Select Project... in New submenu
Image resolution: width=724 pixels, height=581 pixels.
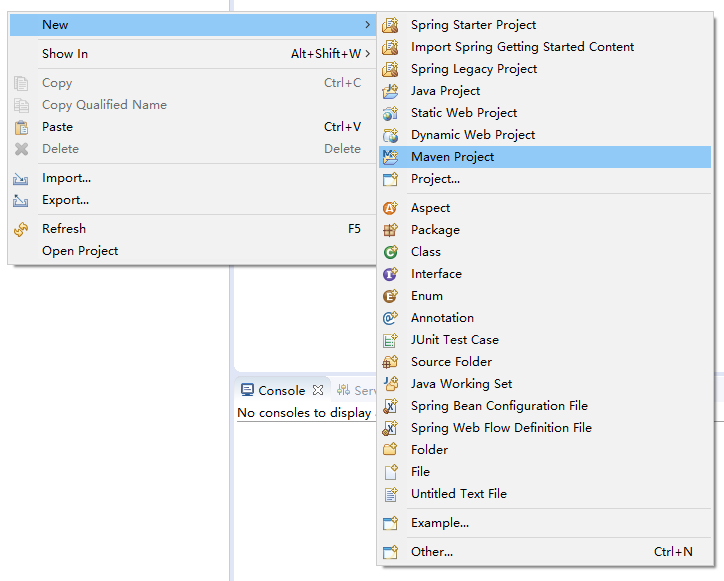[x=545, y=179]
